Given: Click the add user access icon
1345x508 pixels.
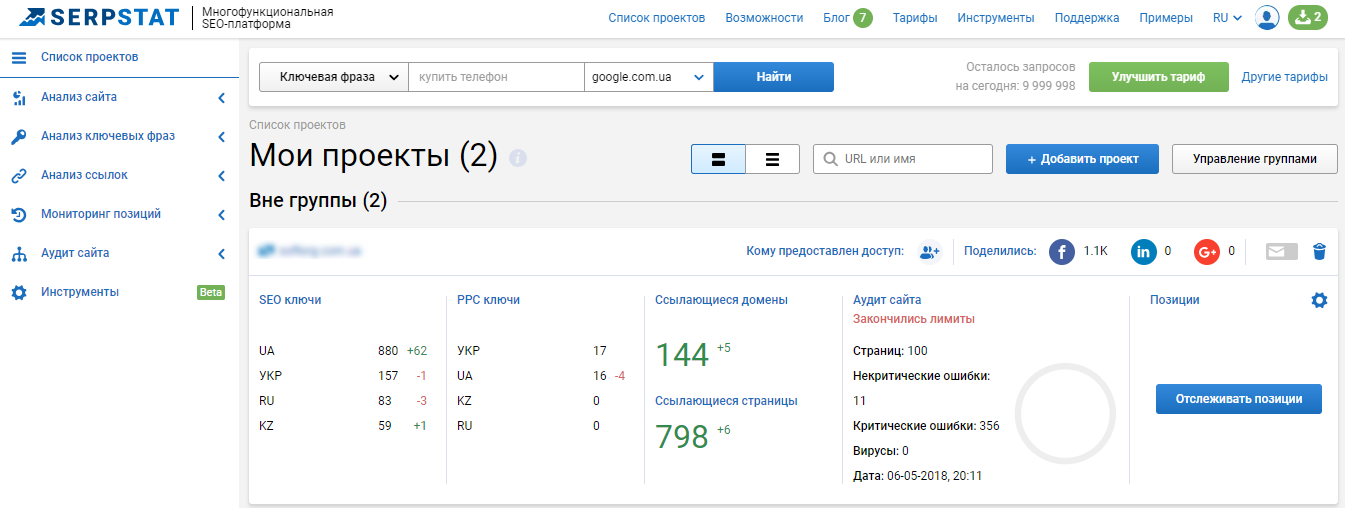Looking at the screenshot, I should tap(930, 252).
